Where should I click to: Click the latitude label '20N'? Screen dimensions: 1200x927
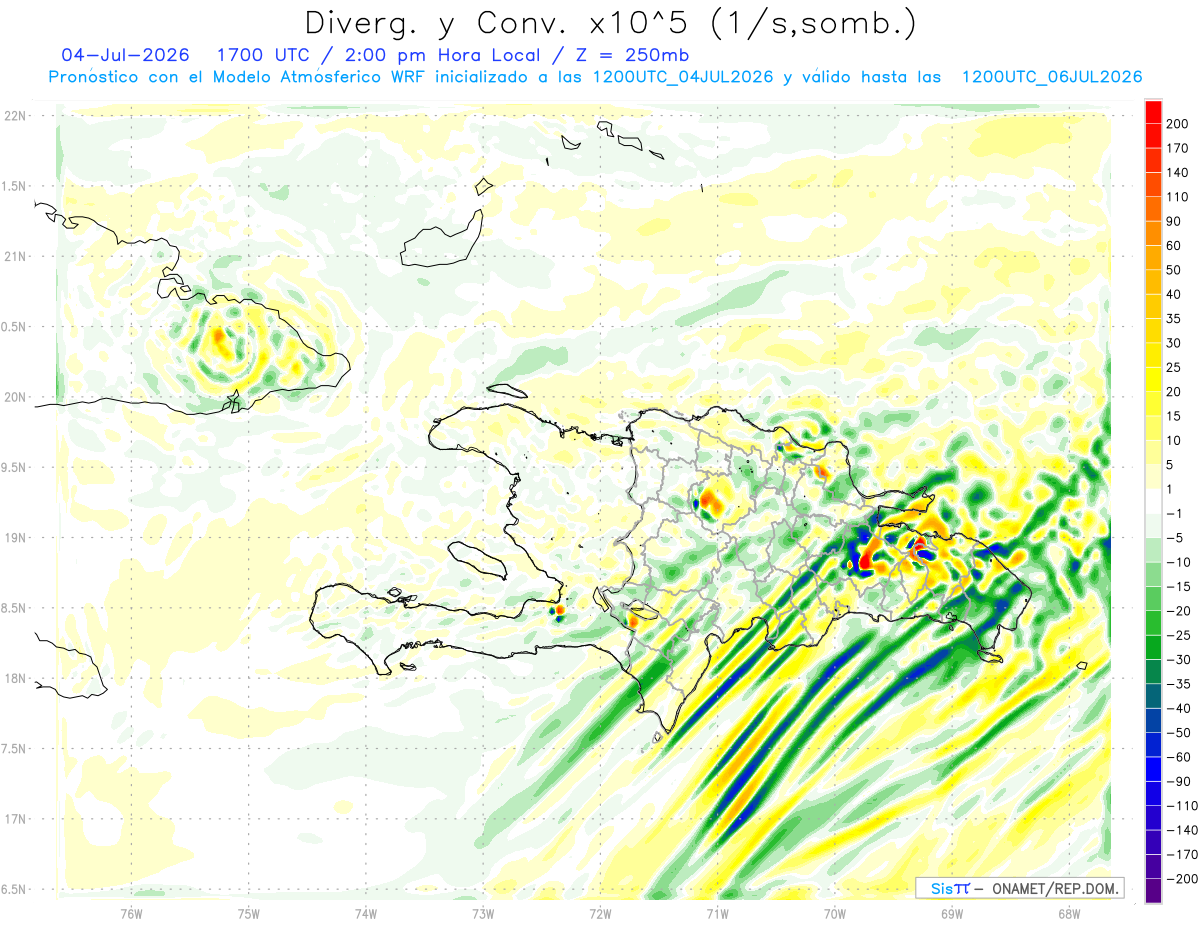(x=14, y=398)
